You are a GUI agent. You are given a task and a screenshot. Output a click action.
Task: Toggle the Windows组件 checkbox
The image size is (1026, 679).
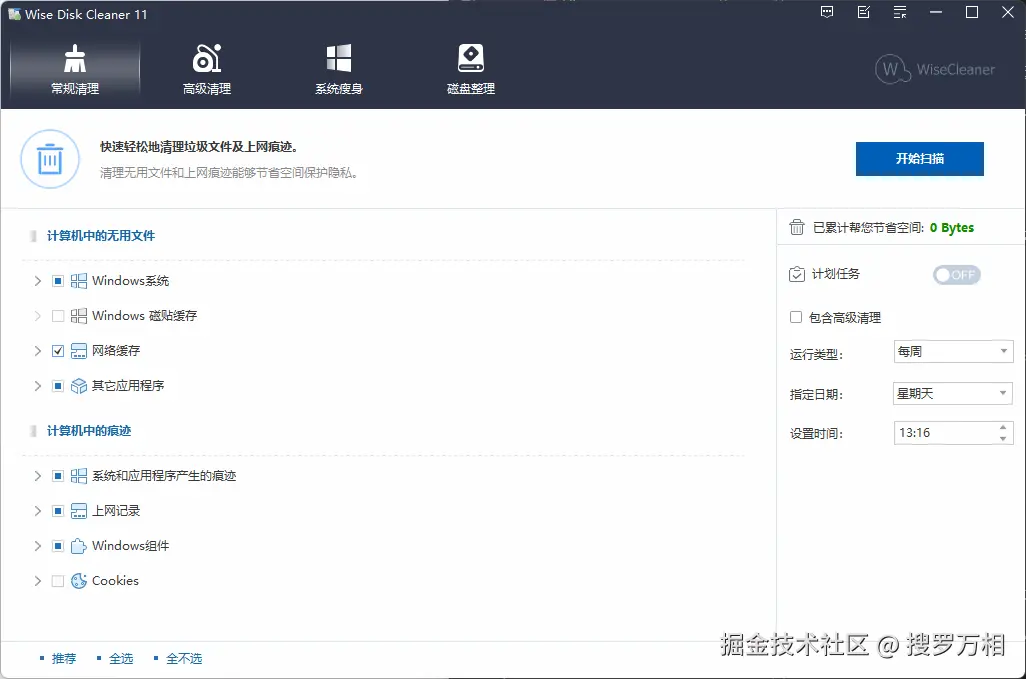coord(58,546)
